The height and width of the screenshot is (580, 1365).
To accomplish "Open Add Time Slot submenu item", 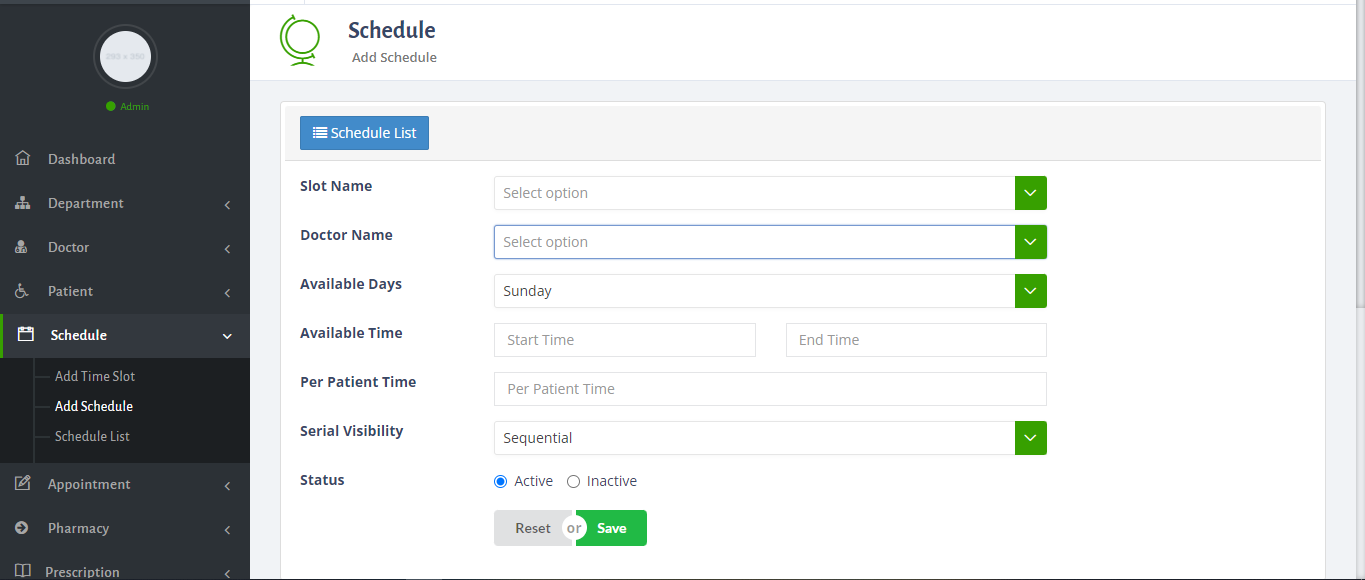I will pyautogui.click(x=95, y=376).
